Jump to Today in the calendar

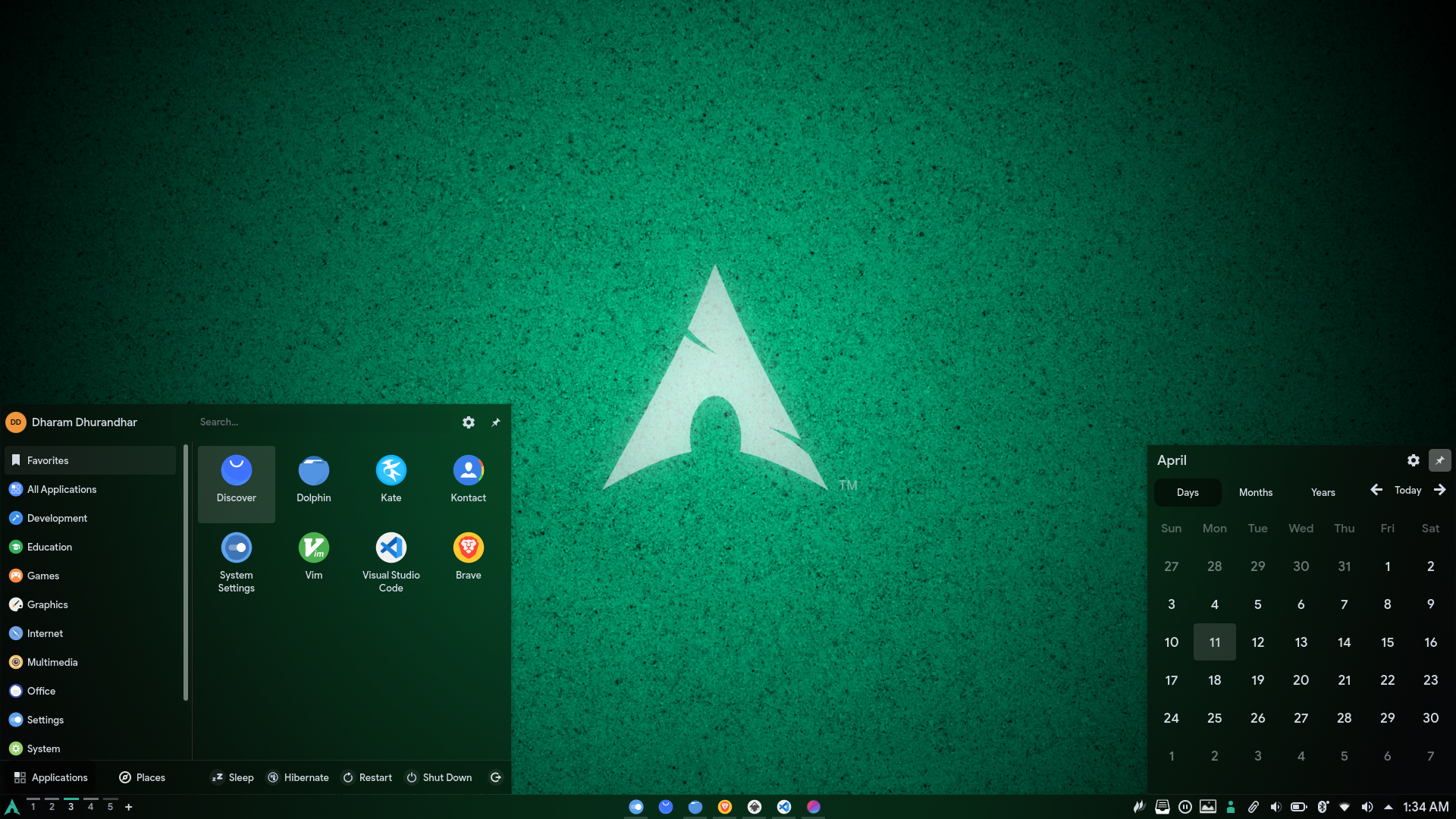1407,491
